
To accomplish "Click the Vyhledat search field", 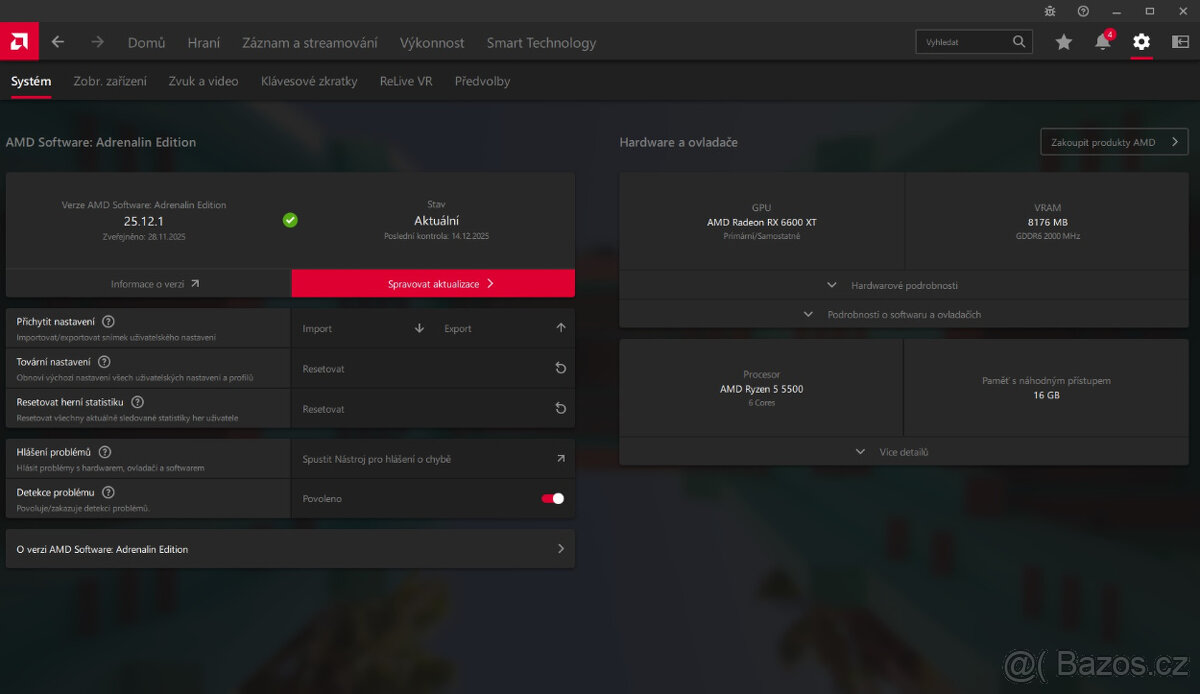I will click(x=965, y=42).
